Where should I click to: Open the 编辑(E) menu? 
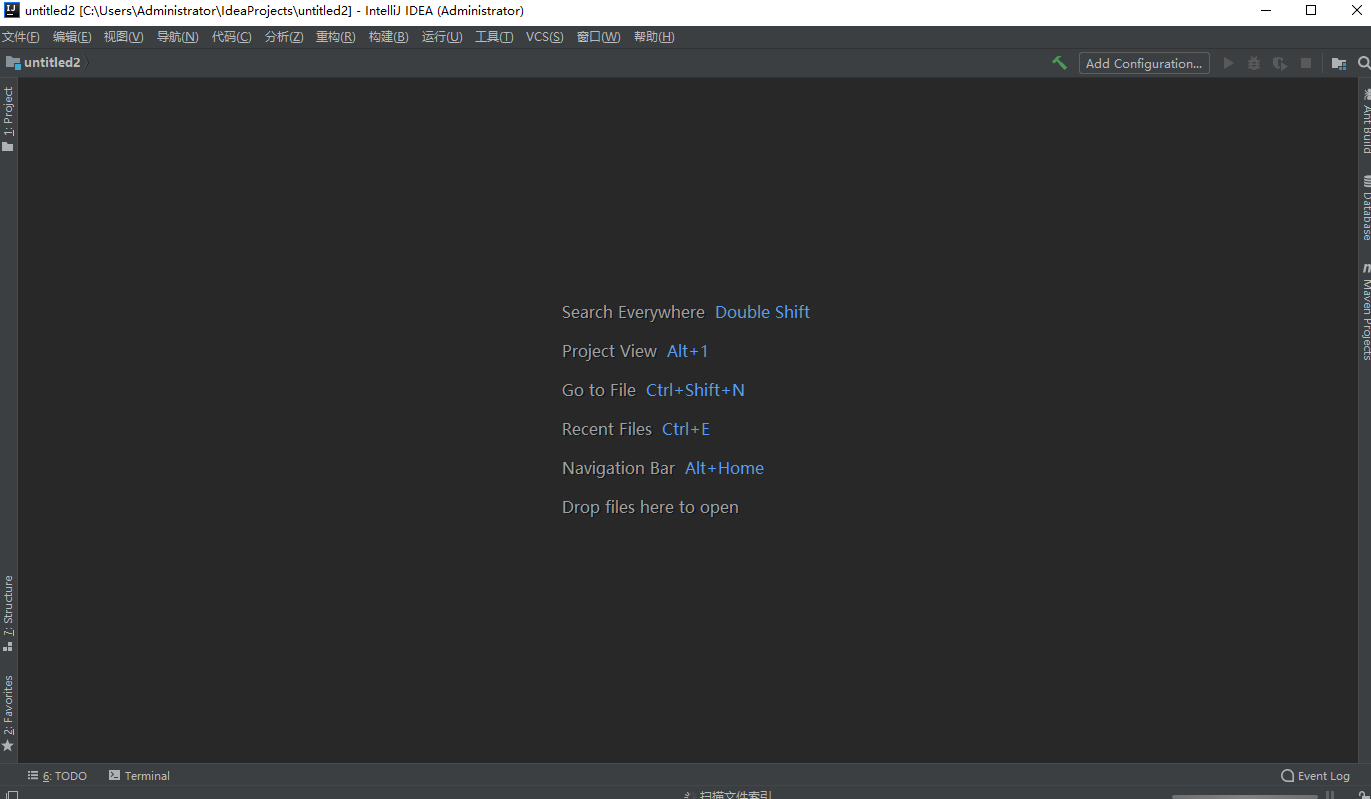[x=72, y=37]
